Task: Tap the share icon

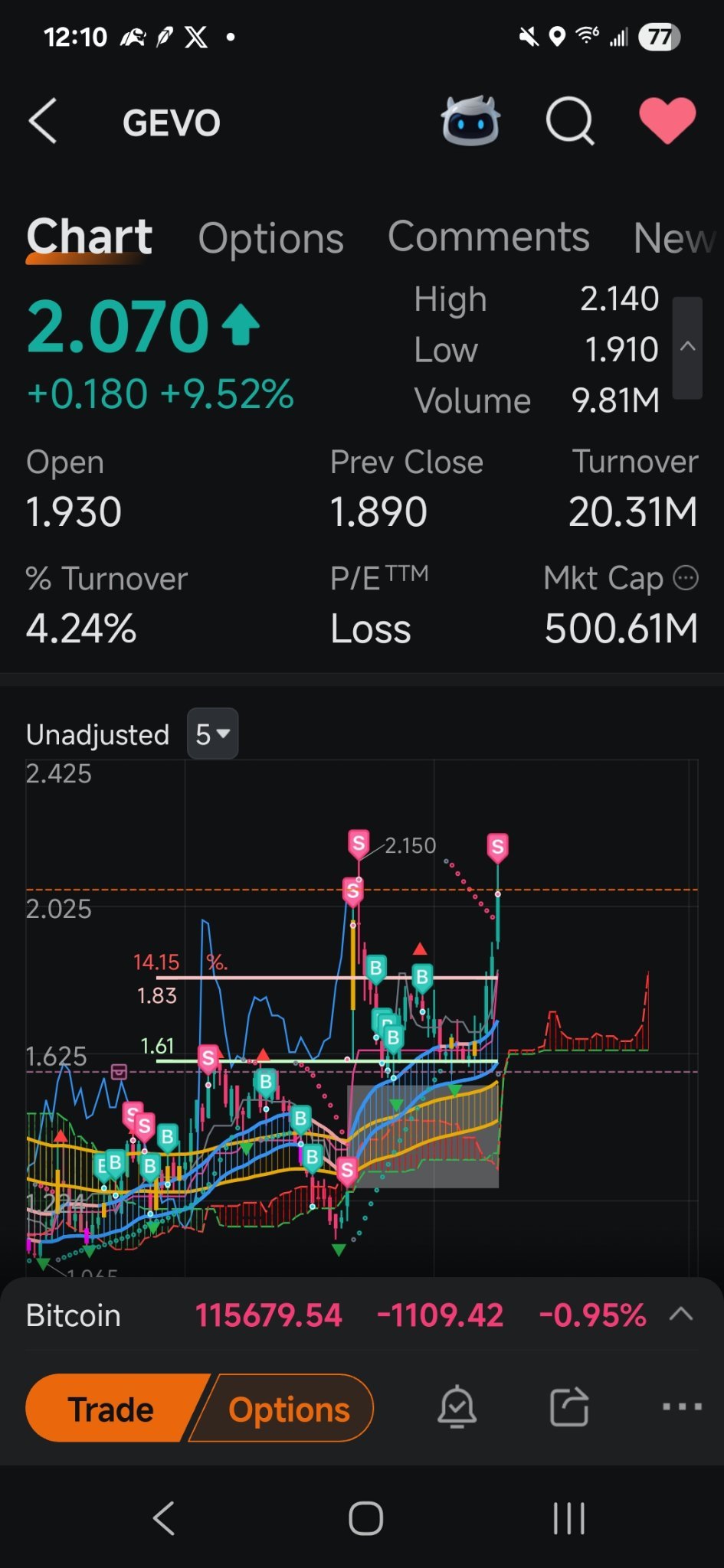Action: [x=569, y=1407]
